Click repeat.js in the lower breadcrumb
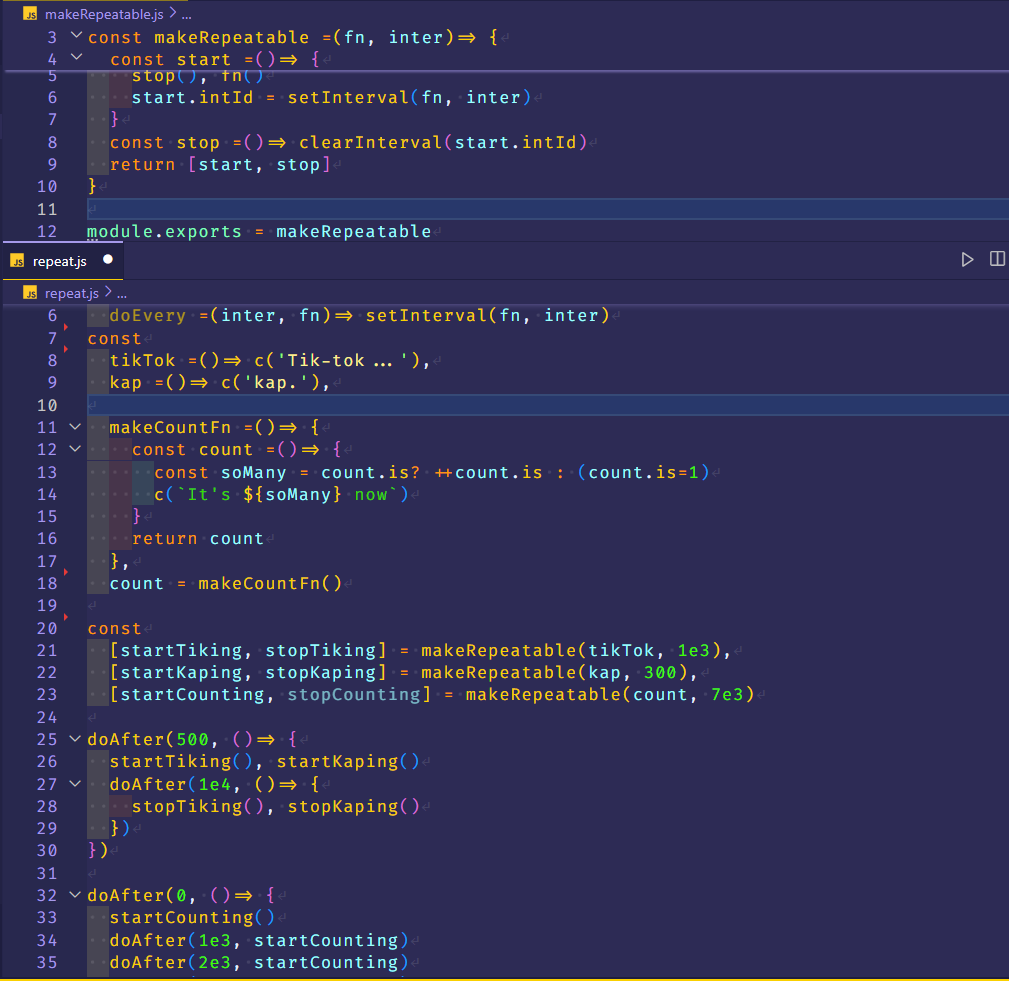1009x981 pixels. point(71,294)
